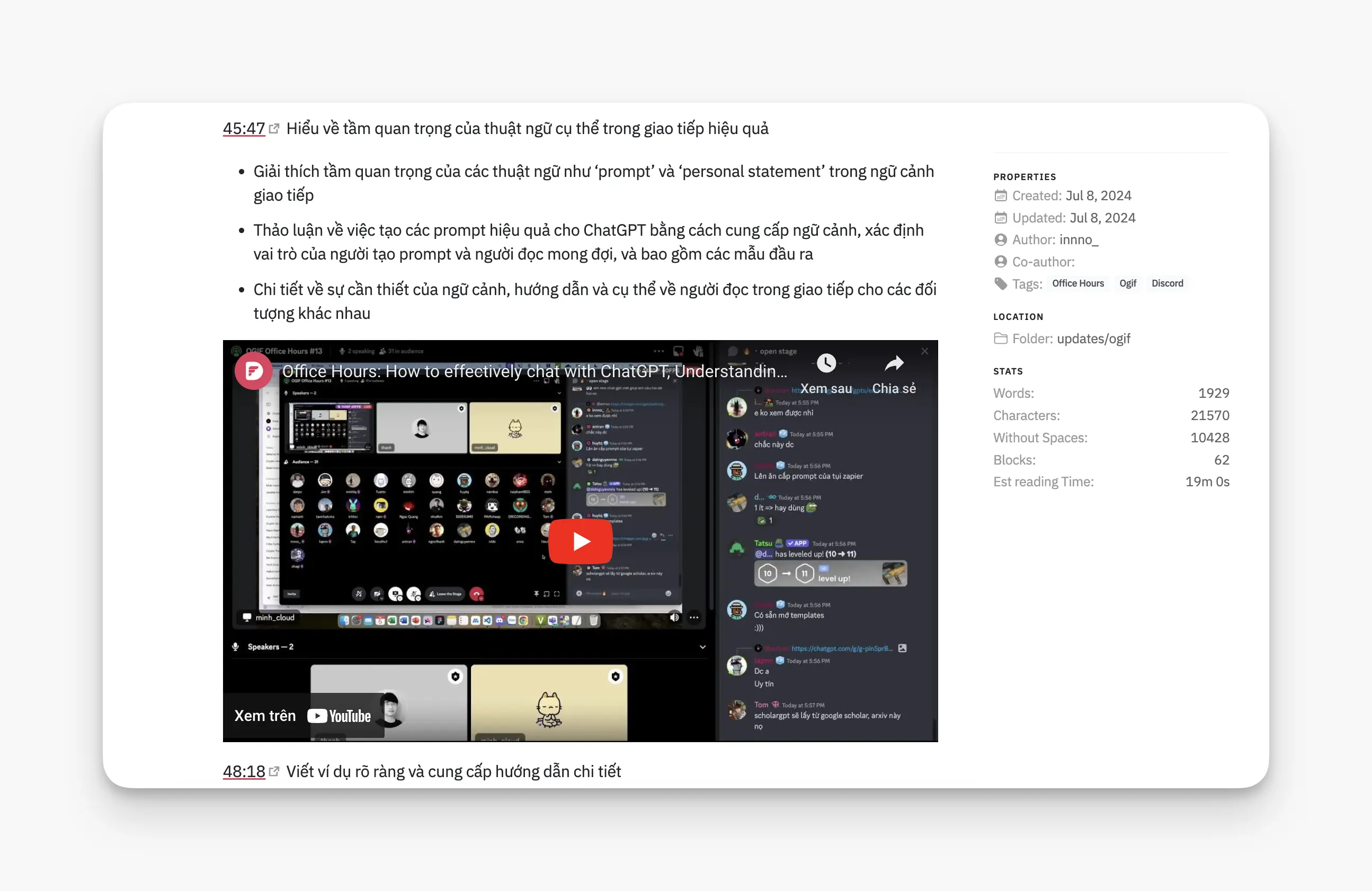
Task: Close the open stage chat panel
Action: pyautogui.click(x=925, y=351)
